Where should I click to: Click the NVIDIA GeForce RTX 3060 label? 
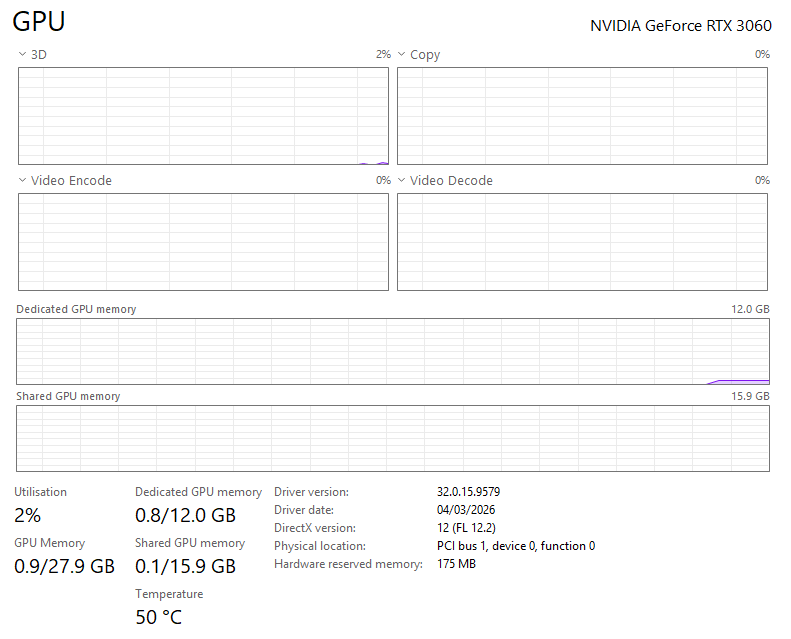point(680,26)
